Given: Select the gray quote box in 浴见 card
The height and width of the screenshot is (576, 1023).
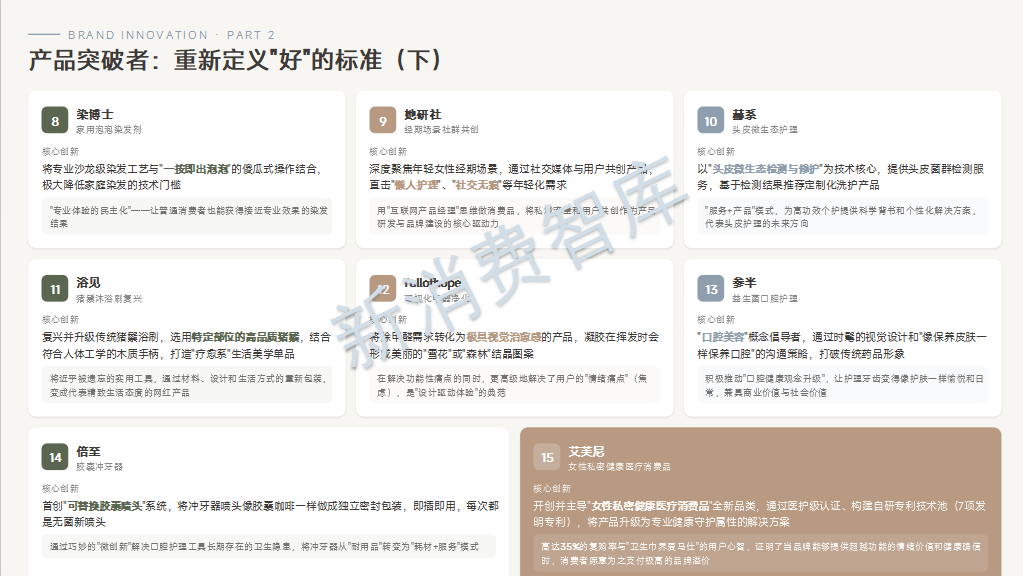Looking at the screenshot, I should pos(188,385).
